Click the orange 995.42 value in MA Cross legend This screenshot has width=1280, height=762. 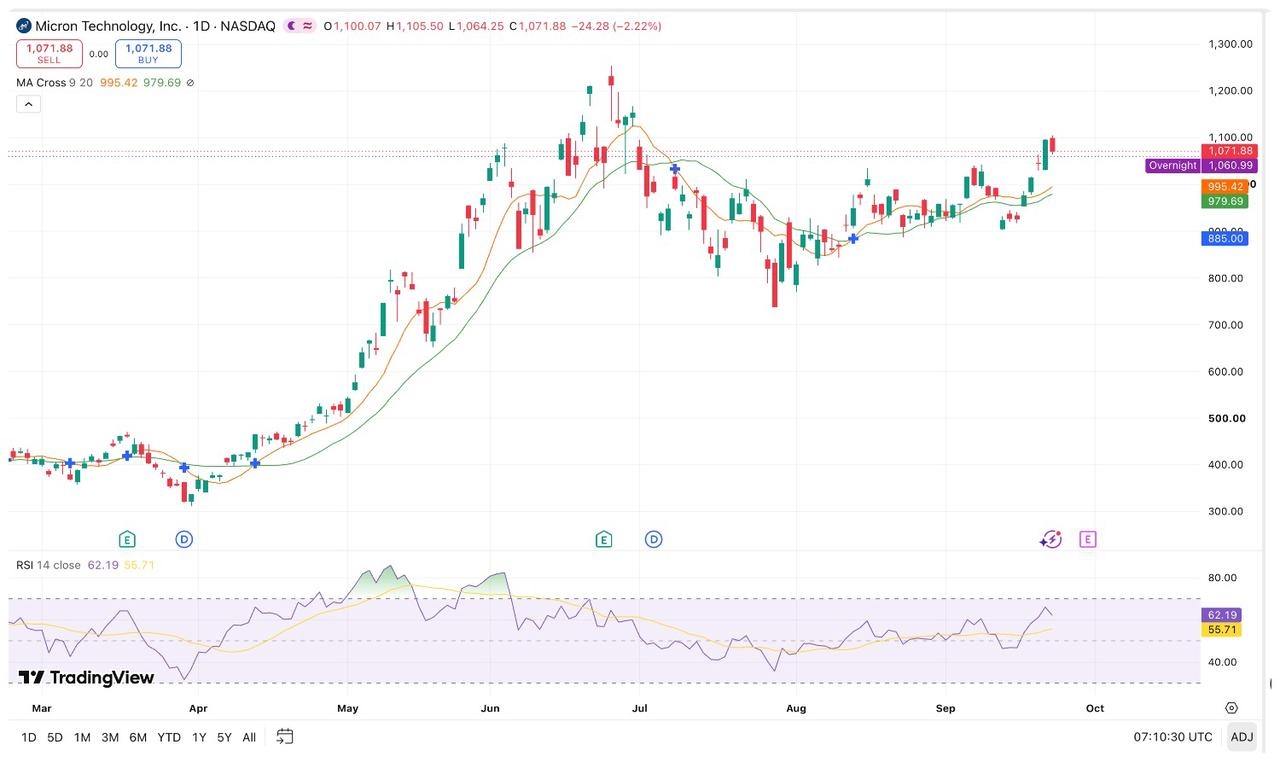(119, 83)
